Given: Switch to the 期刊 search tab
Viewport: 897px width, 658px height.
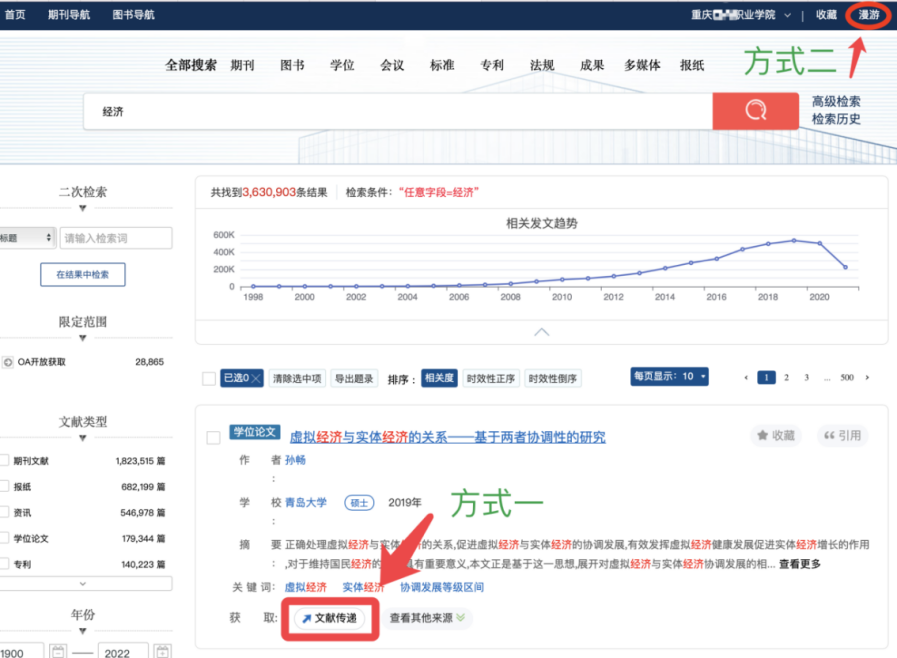Looking at the screenshot, I should tap(242, 65).
